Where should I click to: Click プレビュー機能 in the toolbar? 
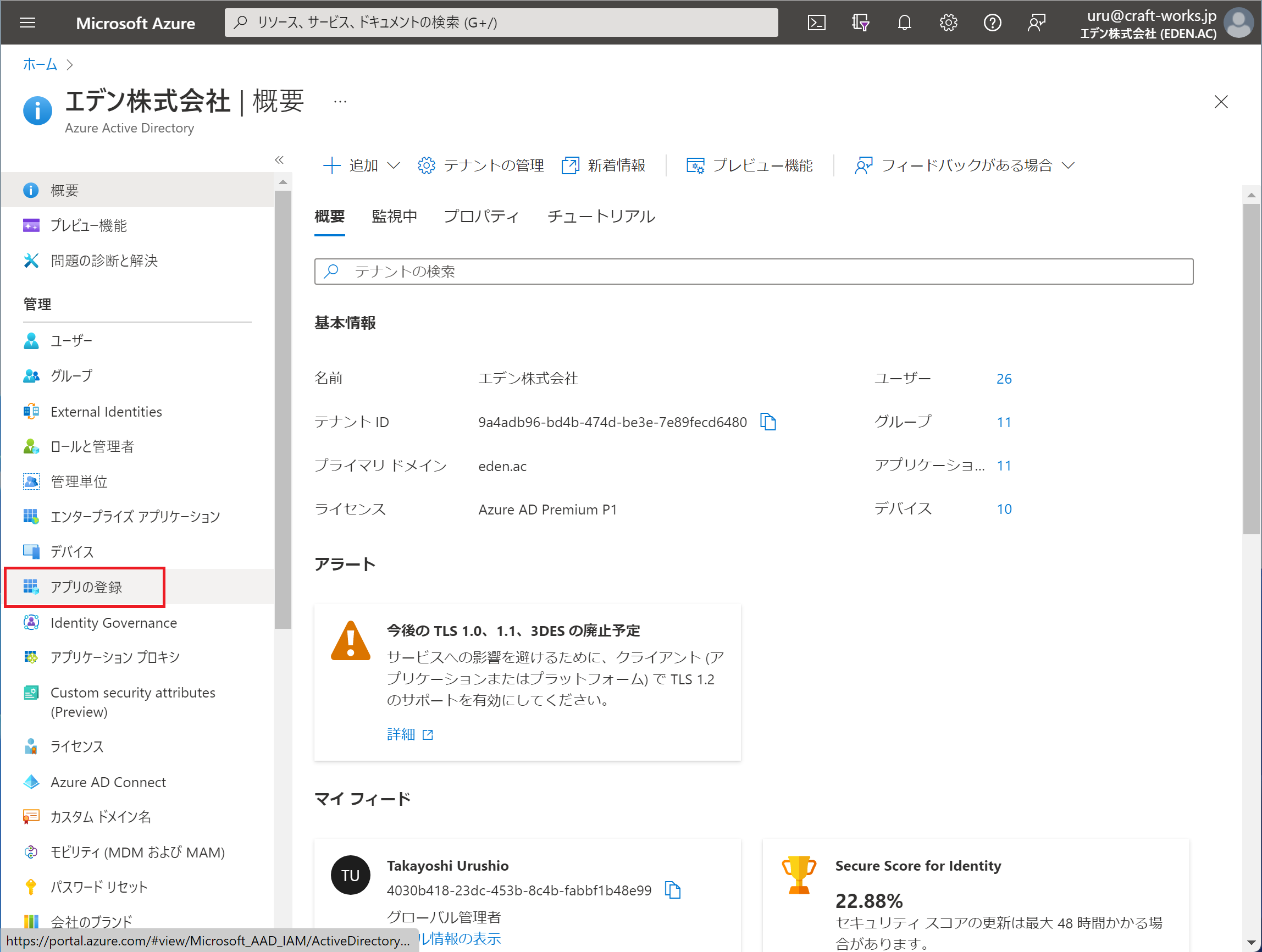coord(749,165)
